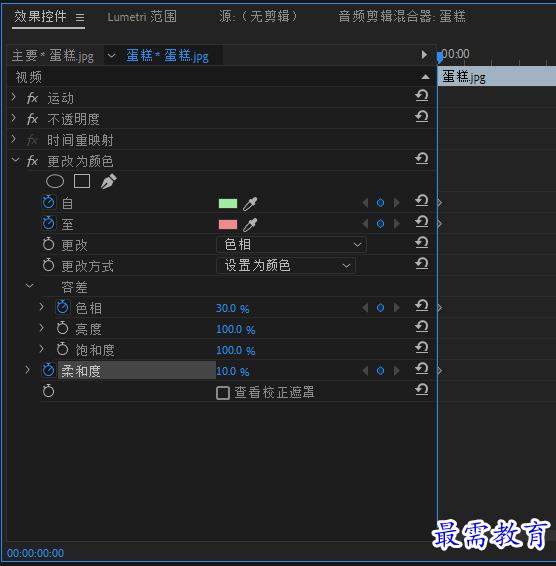Add keyframe for 自 parameter

coord(380,203)
